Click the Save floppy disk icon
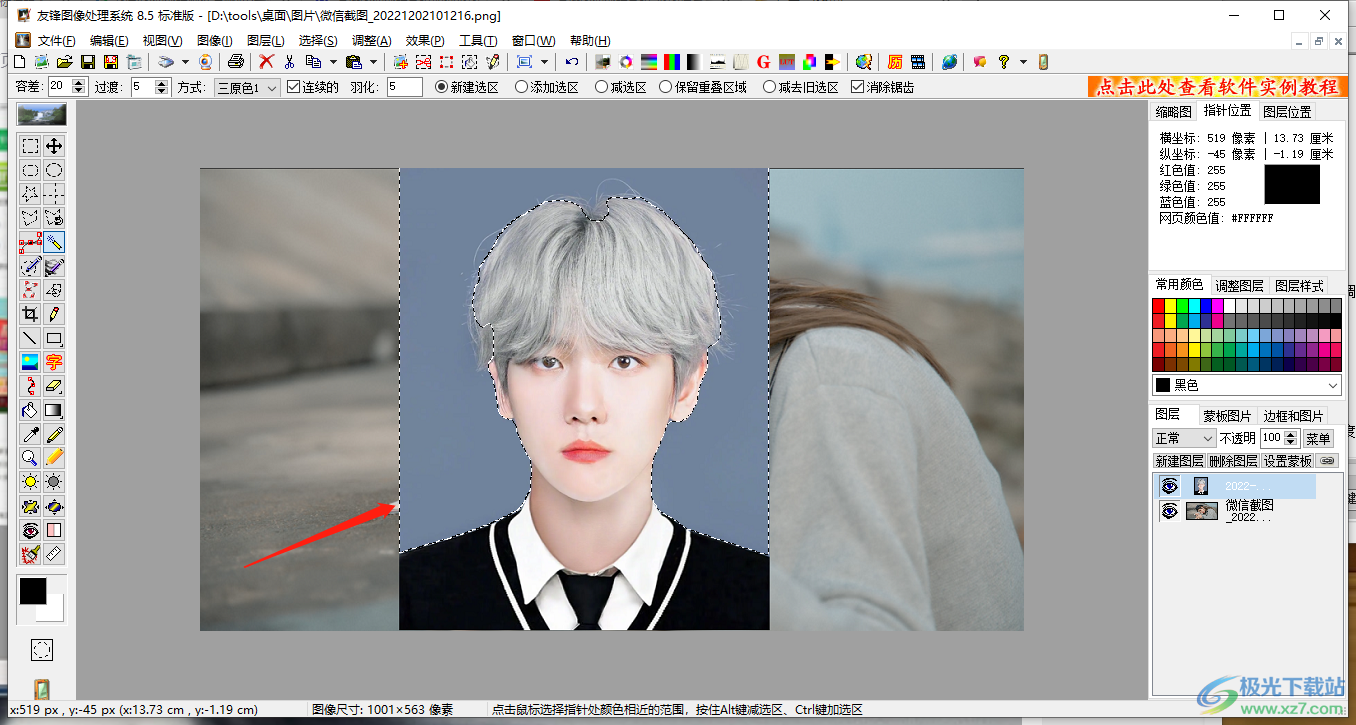The width and height of the screenshot is (1356, 725). [x=88, y=62]
